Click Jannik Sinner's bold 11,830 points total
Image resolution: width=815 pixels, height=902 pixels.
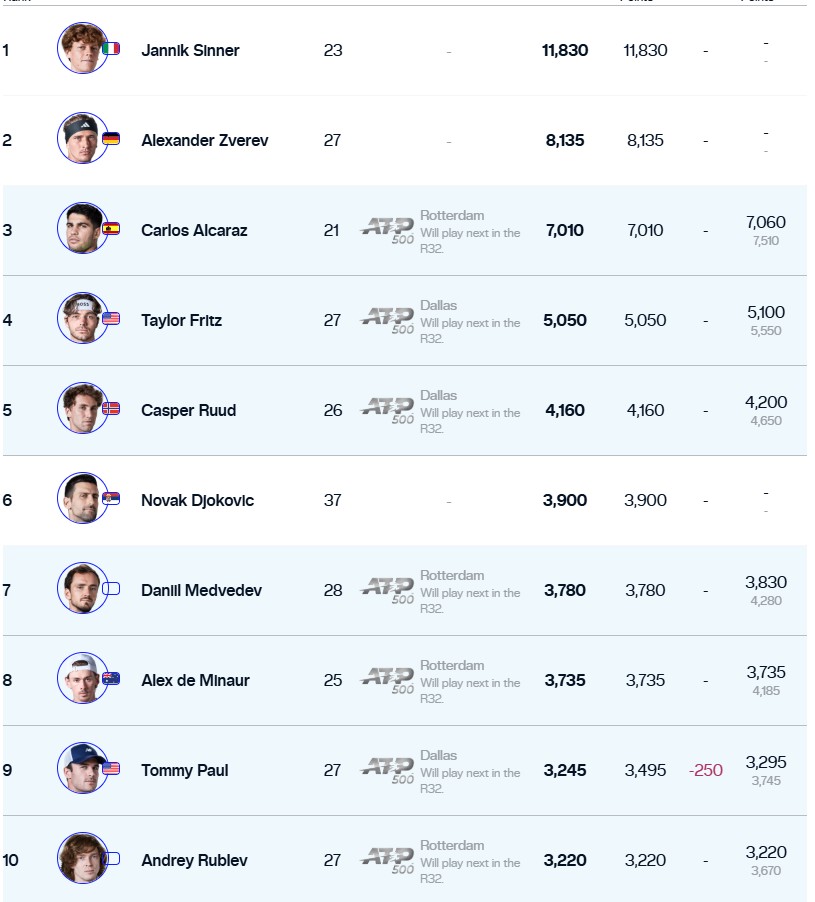[565, 50]
